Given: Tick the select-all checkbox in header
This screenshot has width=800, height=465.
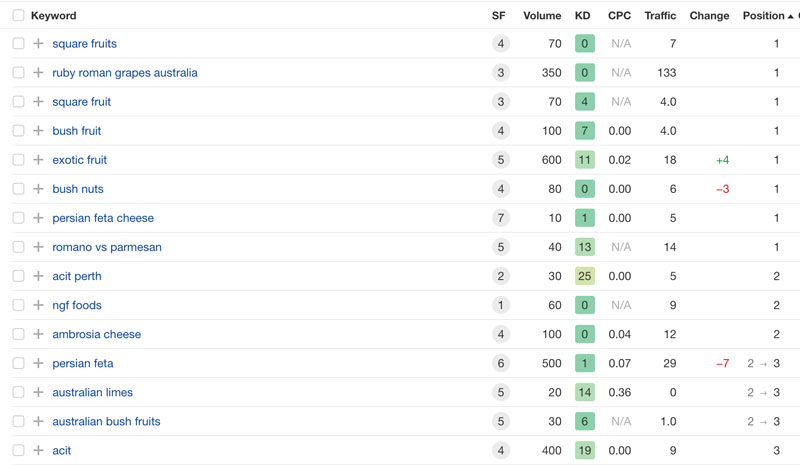Looking at the screenshot, I should (x=18, y=15).
